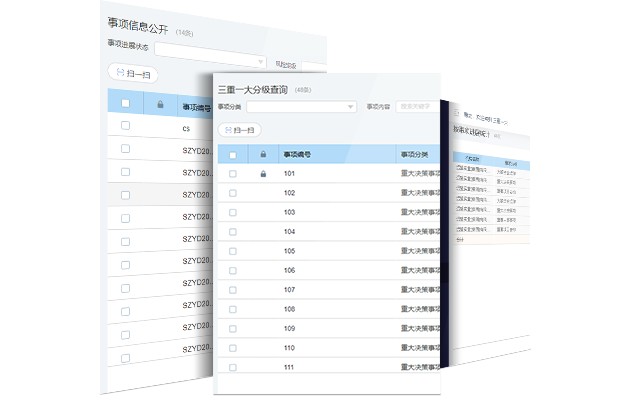Toggle the select-all checkbox in the 事项信息公开 header

point(125,103)
